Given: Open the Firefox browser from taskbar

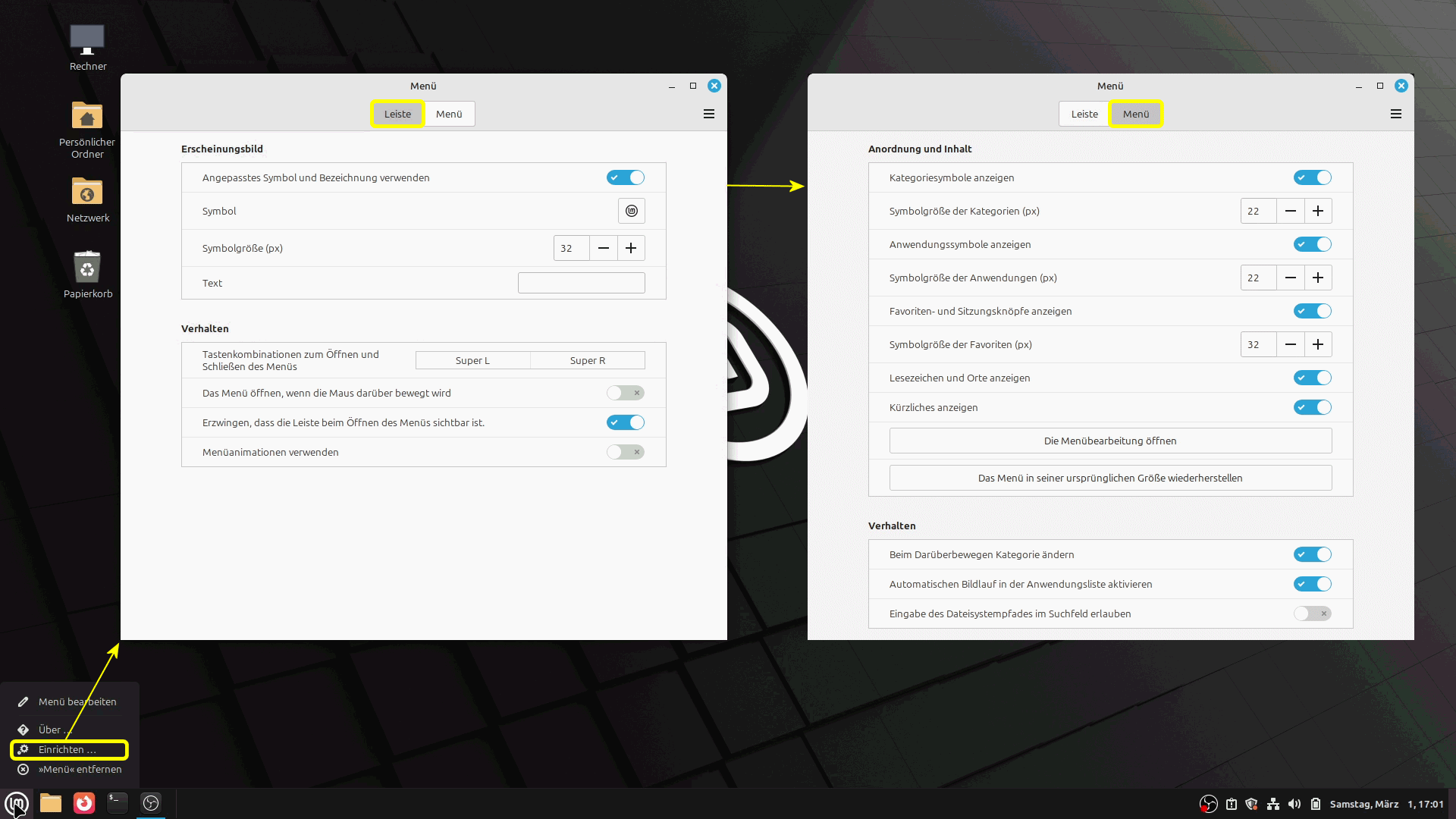Looking at the screenshot, I should point(84,802).
